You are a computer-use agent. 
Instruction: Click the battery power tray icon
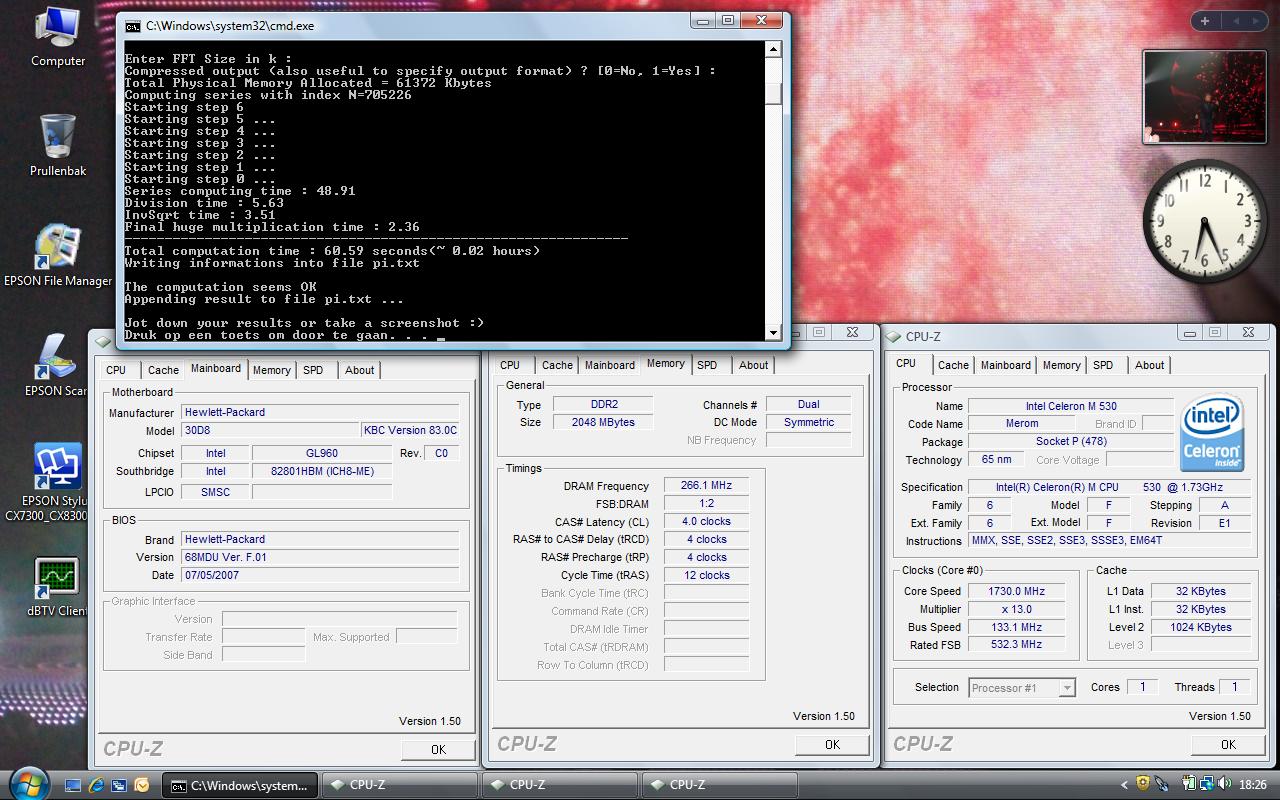coord(1189,784)
